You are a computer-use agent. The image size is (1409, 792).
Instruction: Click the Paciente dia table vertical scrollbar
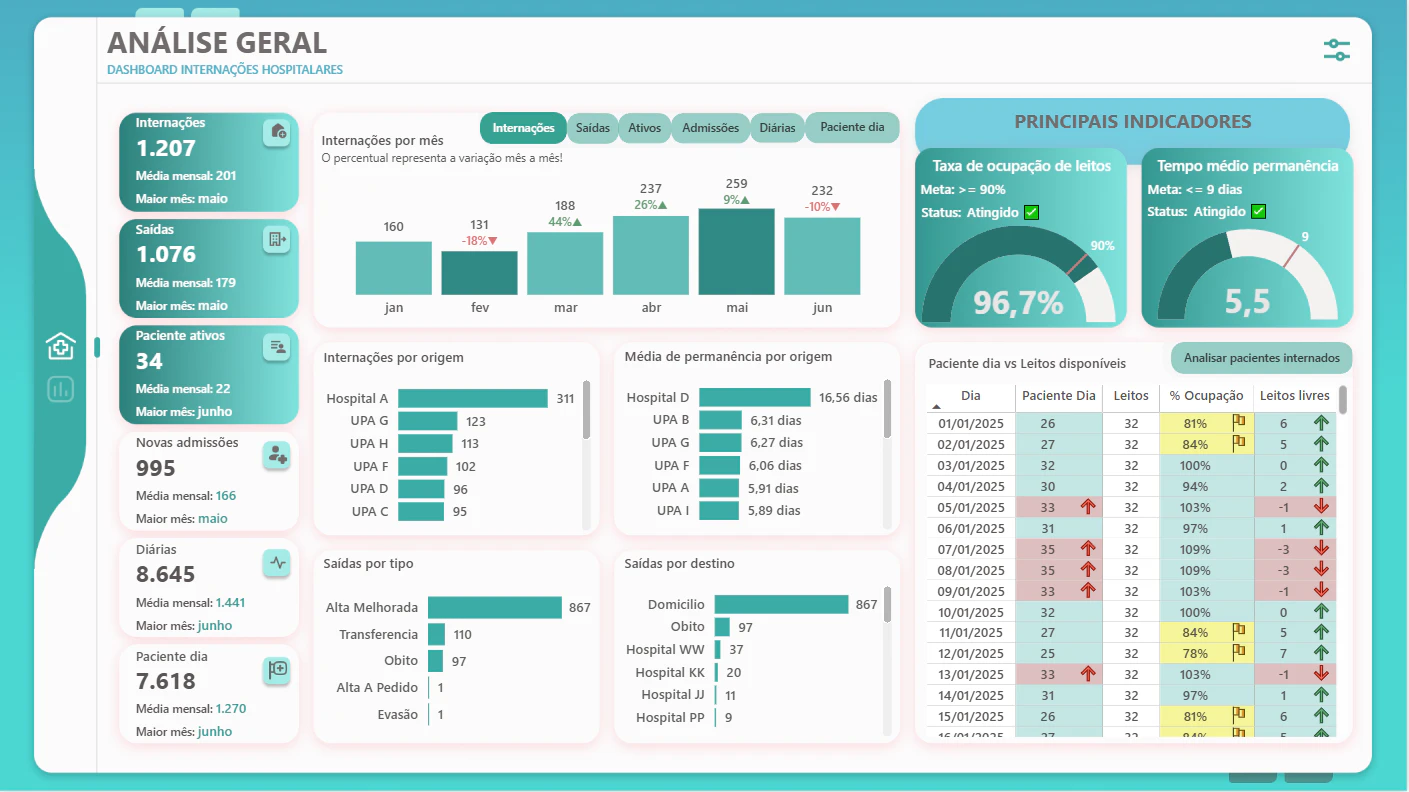click(1342, 400)
